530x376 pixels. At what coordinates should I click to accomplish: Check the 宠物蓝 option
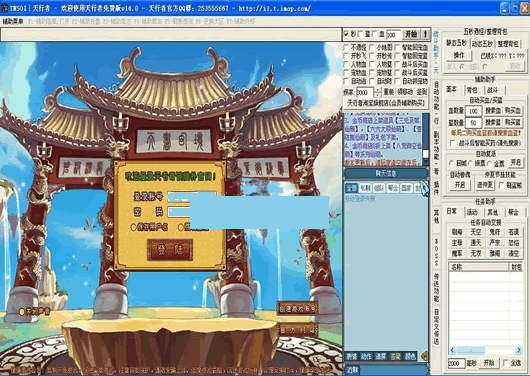(372, 73)
